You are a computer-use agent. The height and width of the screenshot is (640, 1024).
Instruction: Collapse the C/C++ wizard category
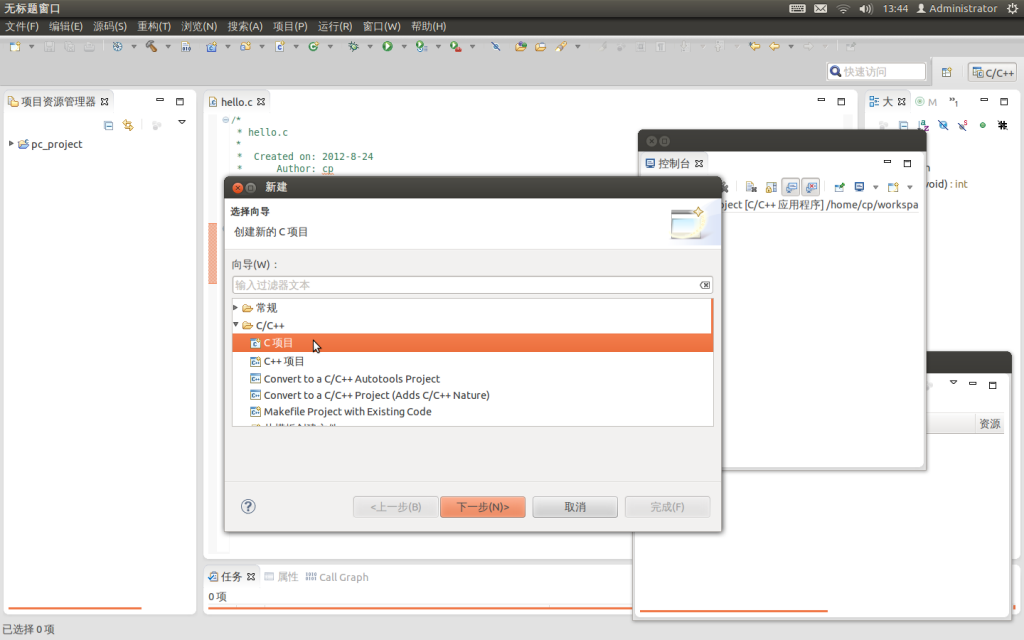pos(235,324)
